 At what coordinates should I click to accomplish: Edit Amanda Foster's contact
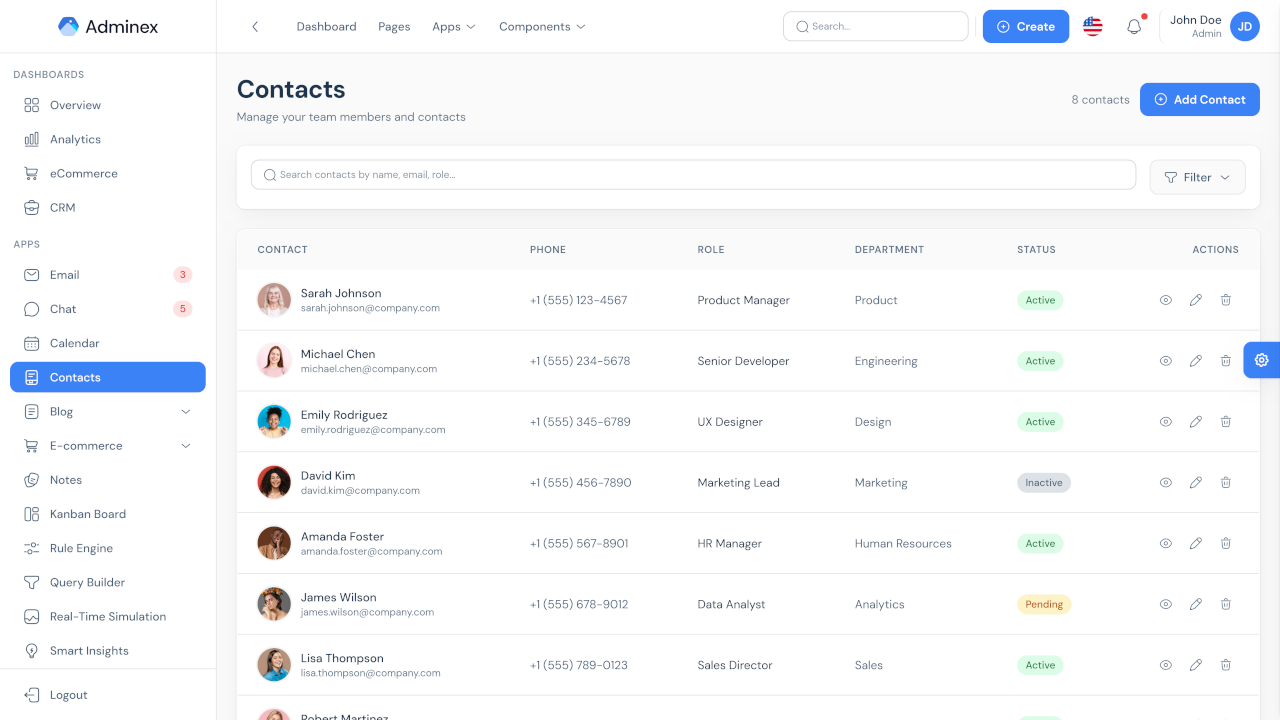click(1196, 544)
